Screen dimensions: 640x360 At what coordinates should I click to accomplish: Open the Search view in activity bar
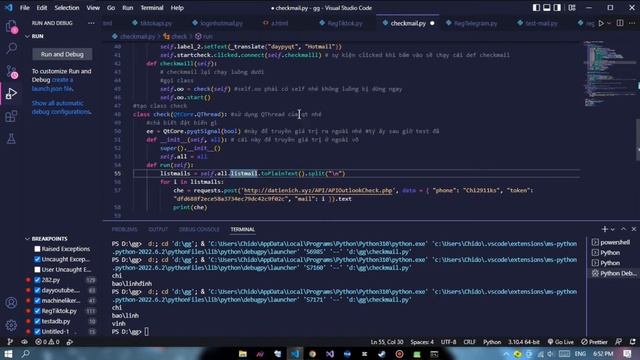11,48
